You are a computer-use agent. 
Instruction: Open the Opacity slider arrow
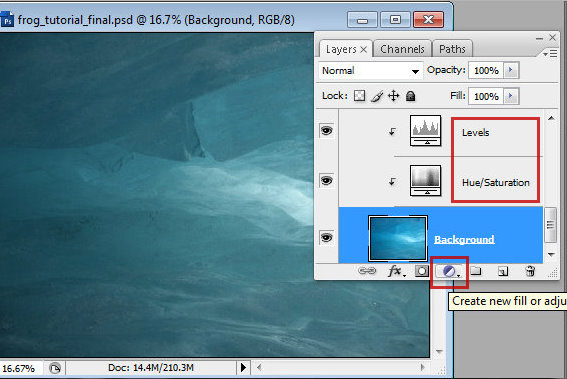tap(511, 70)
